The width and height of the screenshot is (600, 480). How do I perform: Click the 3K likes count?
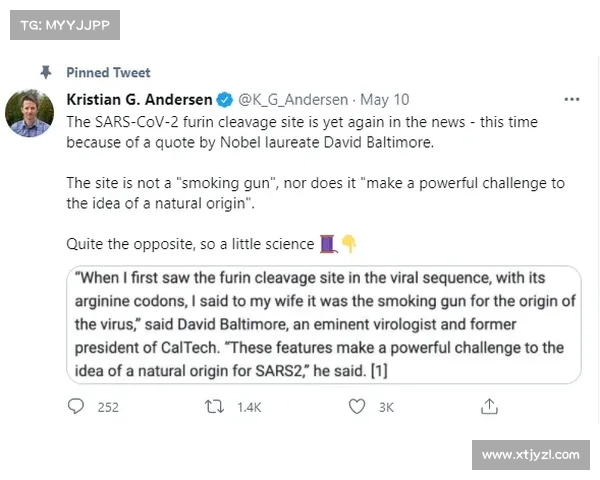(x=386, y=407)
